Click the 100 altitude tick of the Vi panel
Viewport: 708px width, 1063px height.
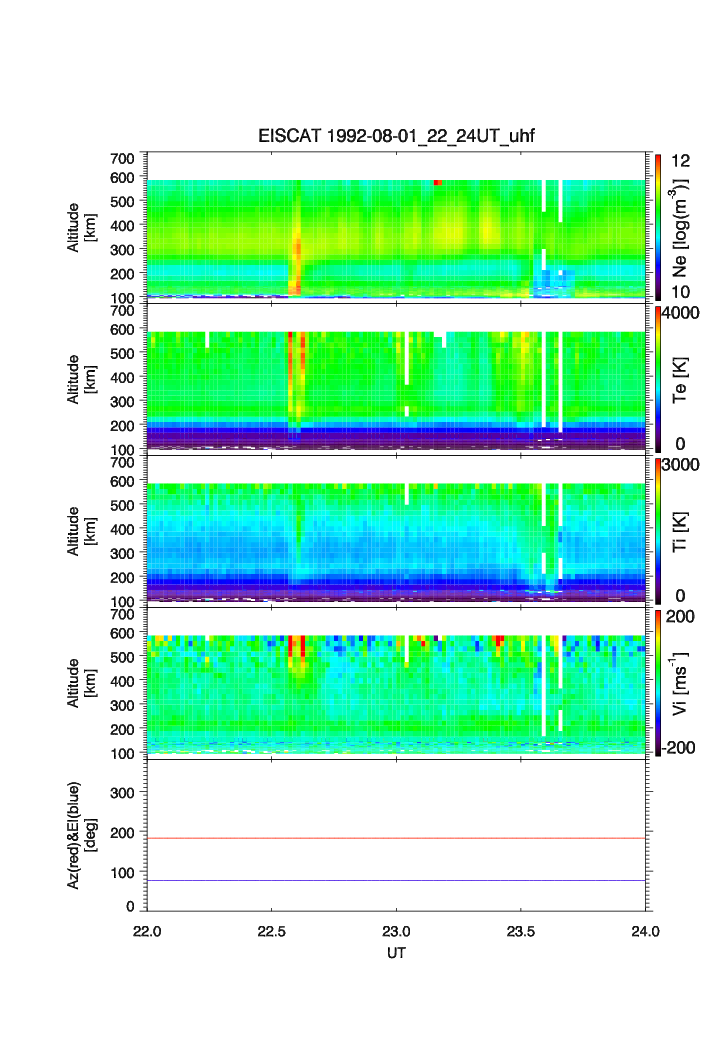[x=122, y=754]
